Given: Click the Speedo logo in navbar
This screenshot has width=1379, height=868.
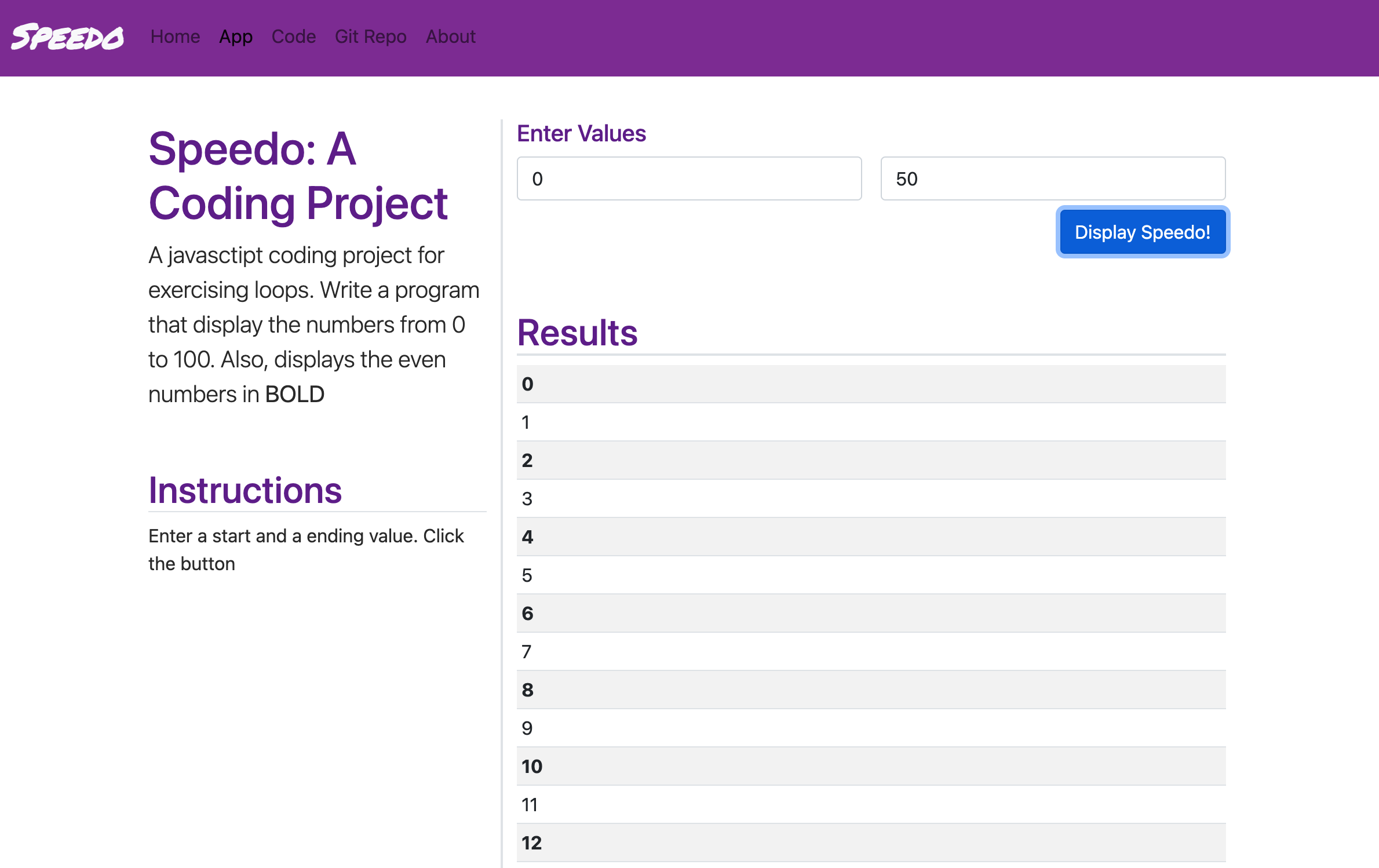Looking at the screenshot, I should 67,37.
